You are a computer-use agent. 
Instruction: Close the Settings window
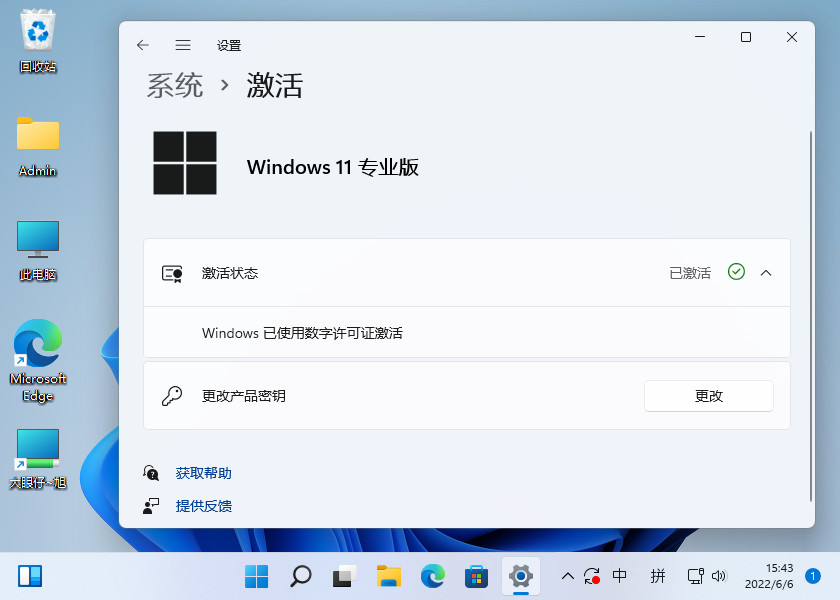pyautogui.click(x=792, y=37)
